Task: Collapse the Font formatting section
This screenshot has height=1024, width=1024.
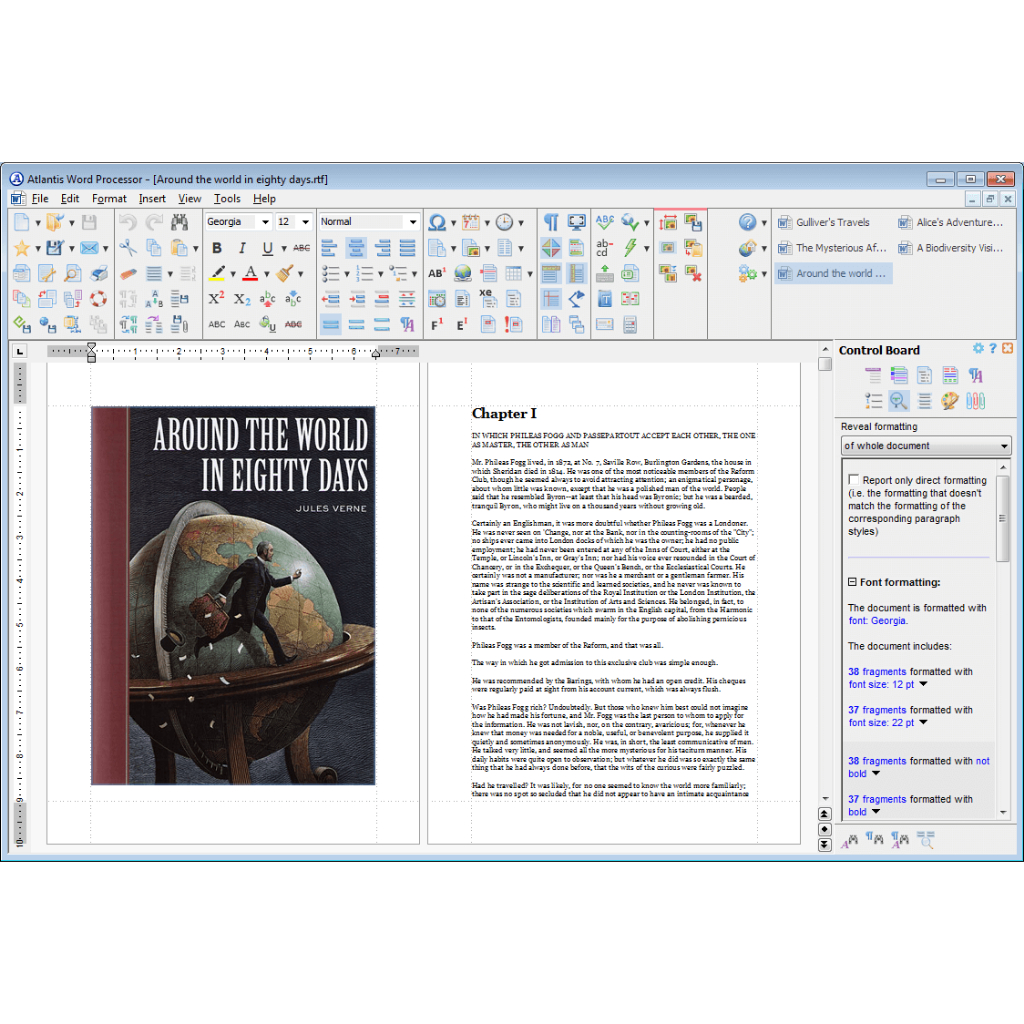Action: tap(852, 582)
